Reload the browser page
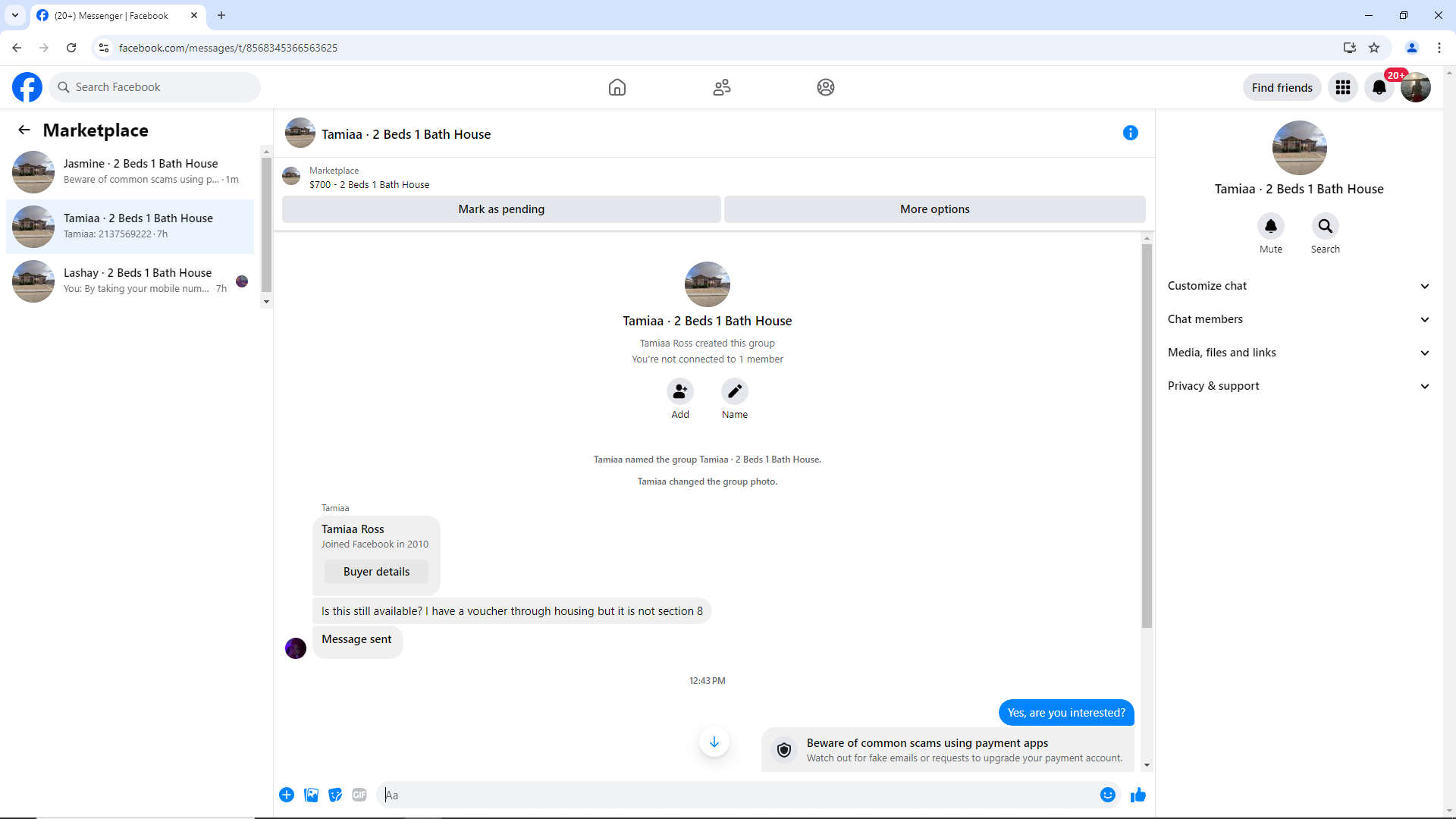This screenshot has height=819, width=1456. (71, 48)
